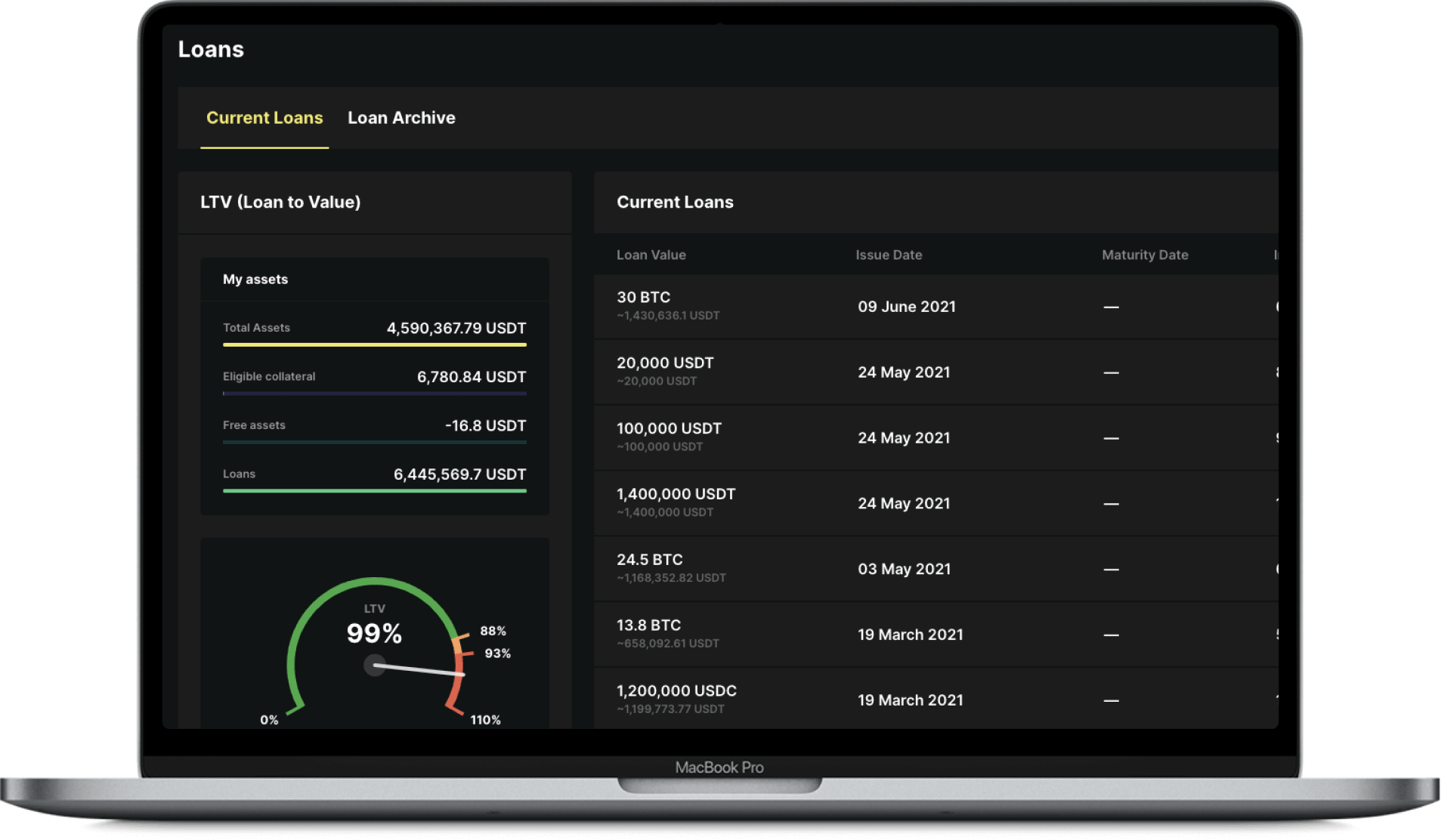Select the Current Loans tab
Viewport: 1441px width, 840px height.
coord(264,118)
